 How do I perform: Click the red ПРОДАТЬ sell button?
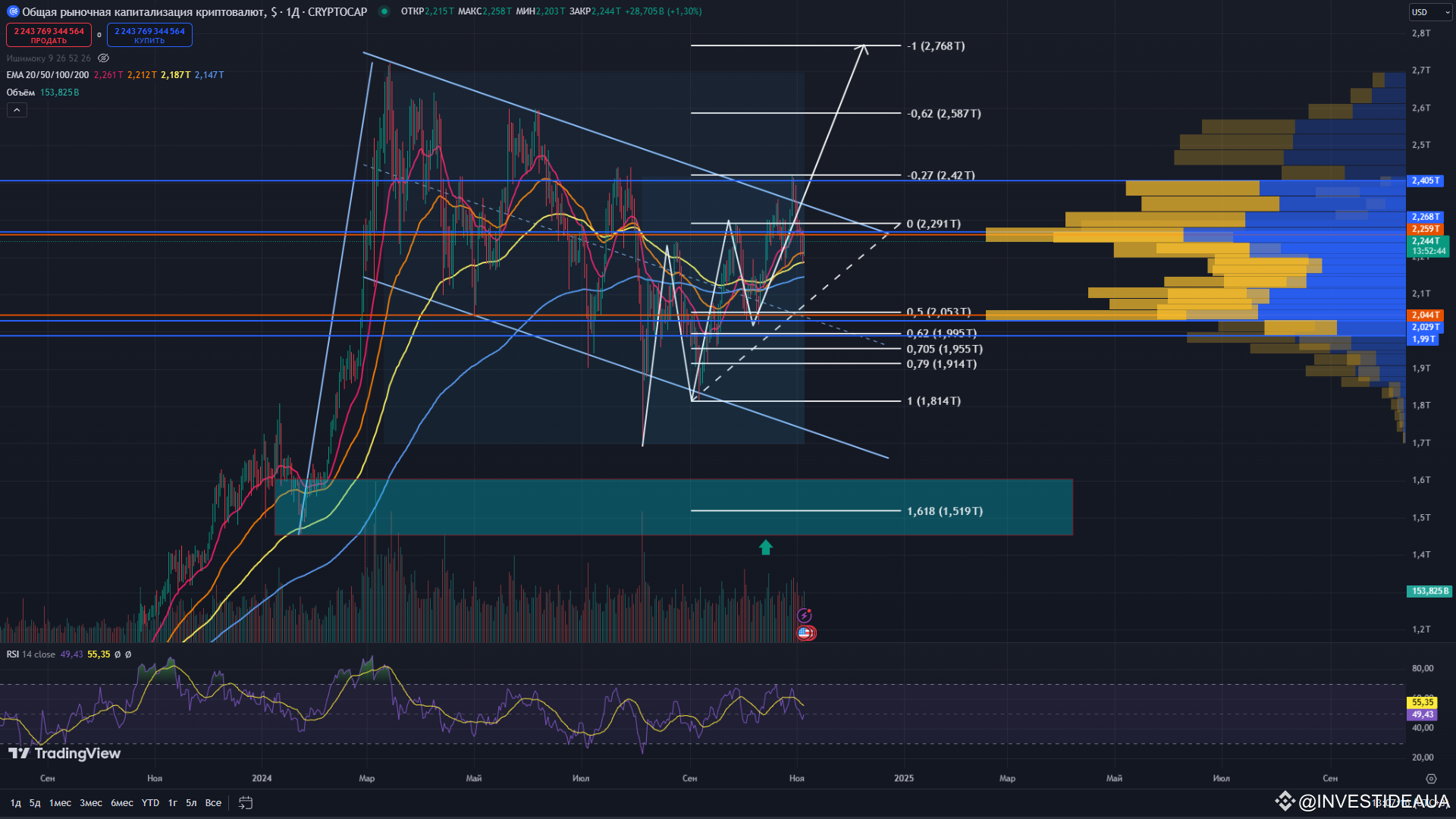tap(49, 35)
